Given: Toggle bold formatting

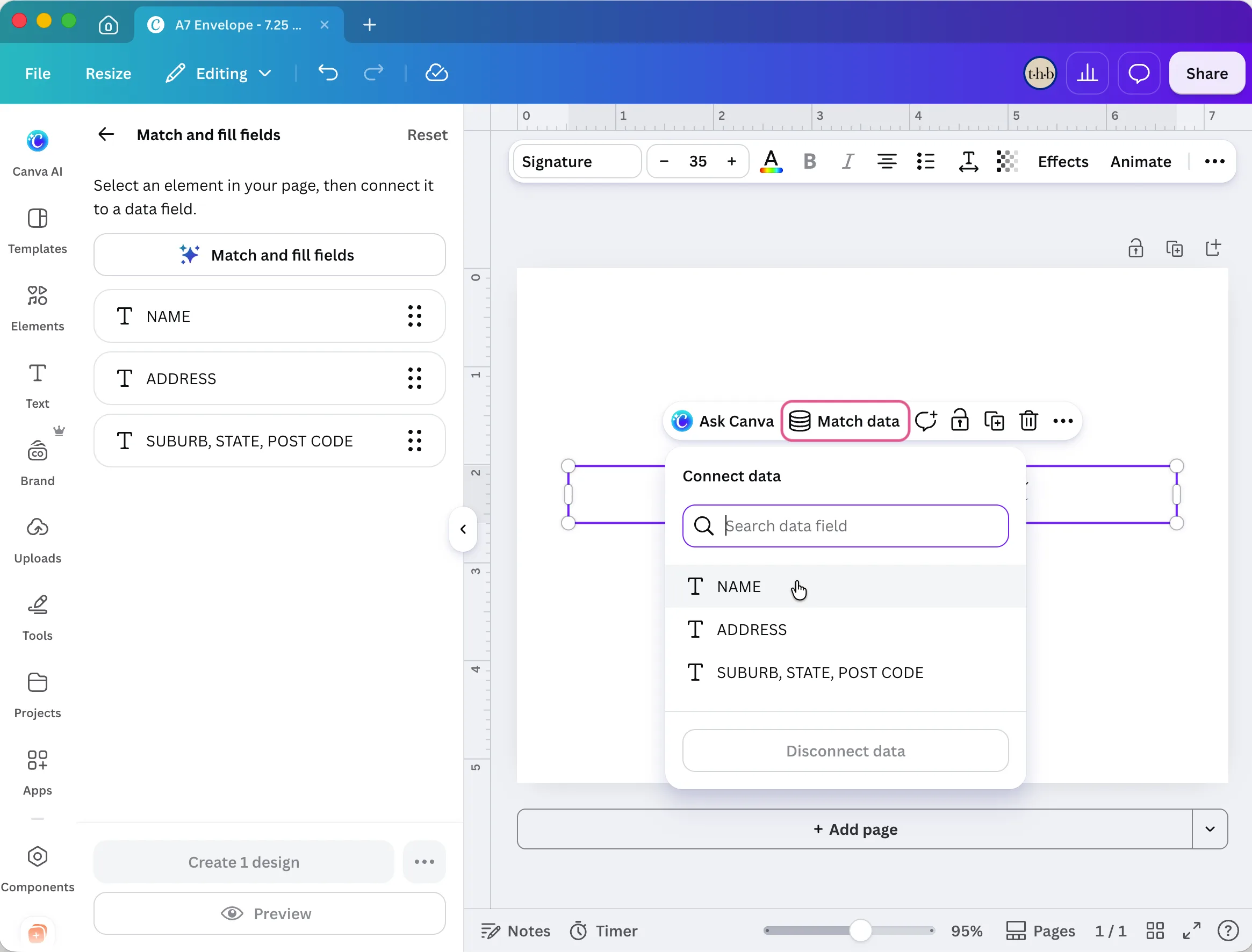Looking at the screenshot, I should click(x=809, y=162).
